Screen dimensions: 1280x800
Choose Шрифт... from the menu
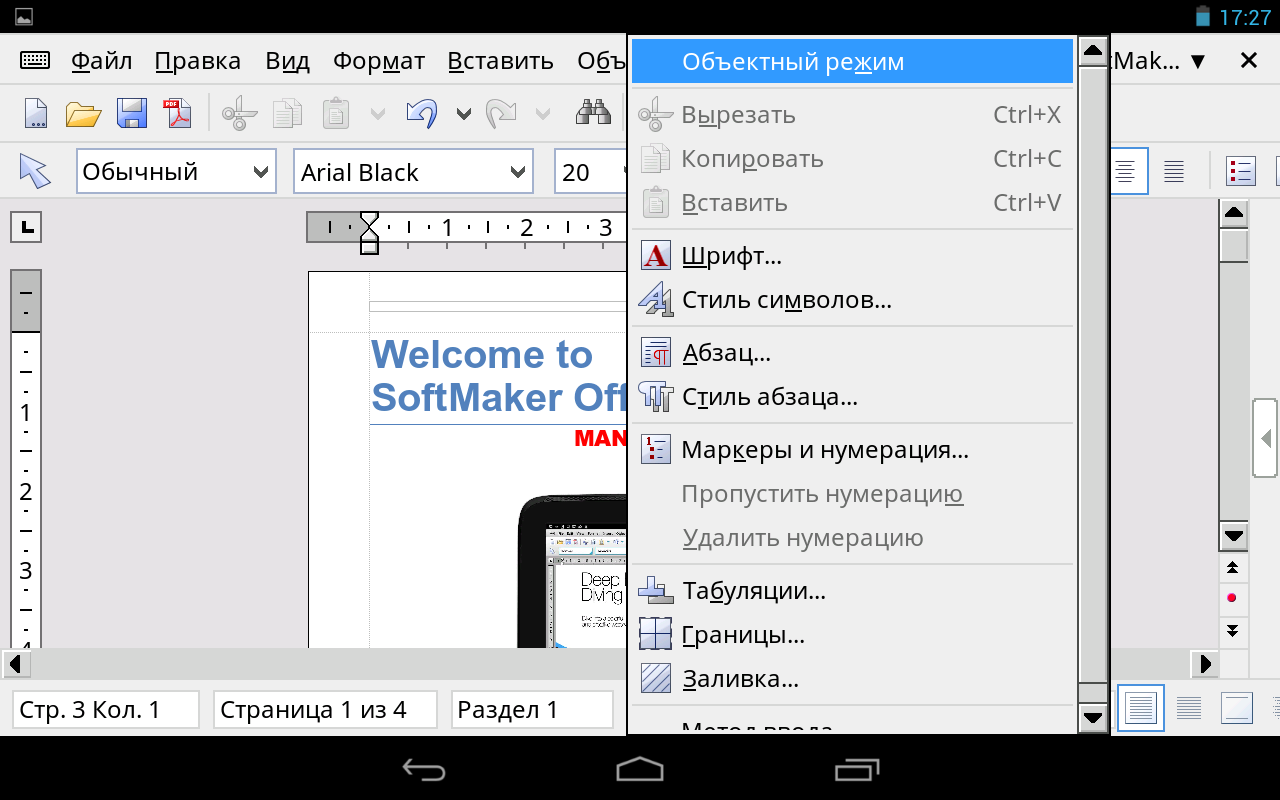click(x=852, y=255)
